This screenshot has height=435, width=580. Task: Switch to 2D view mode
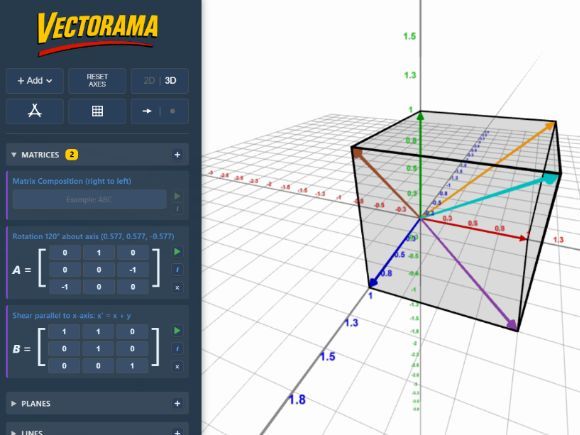click(x=149, y=81)
